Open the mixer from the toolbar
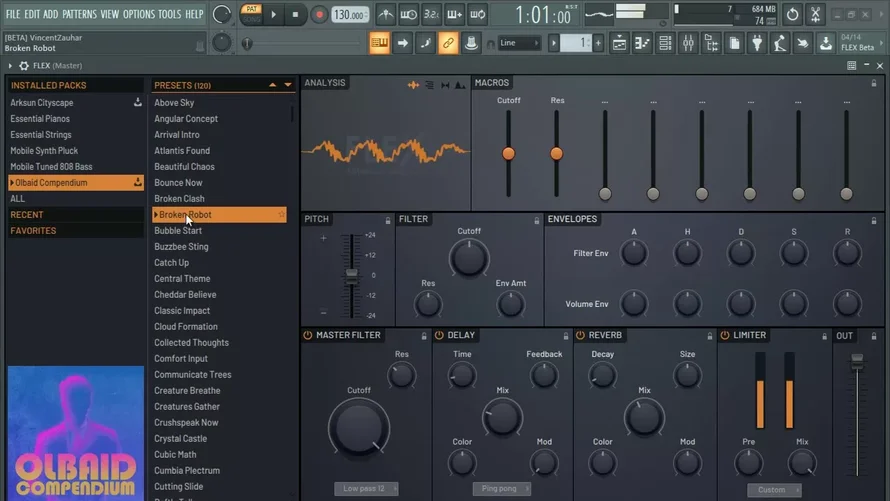This screenshot has width=890, height=501. (x=688, y=43)
